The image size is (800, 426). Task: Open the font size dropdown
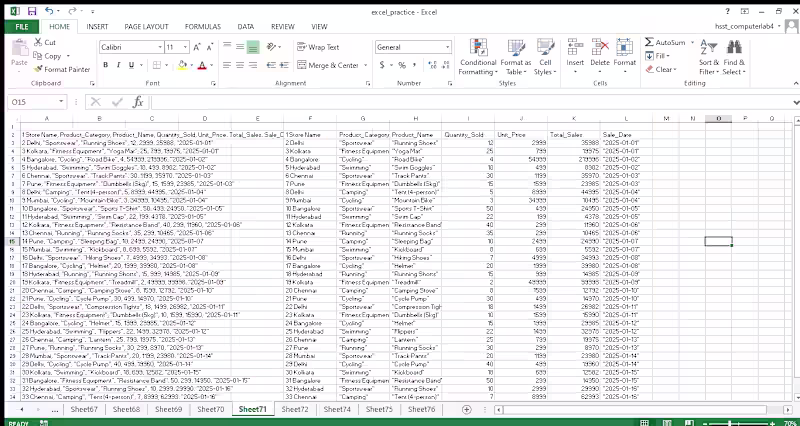pos(185,47)
